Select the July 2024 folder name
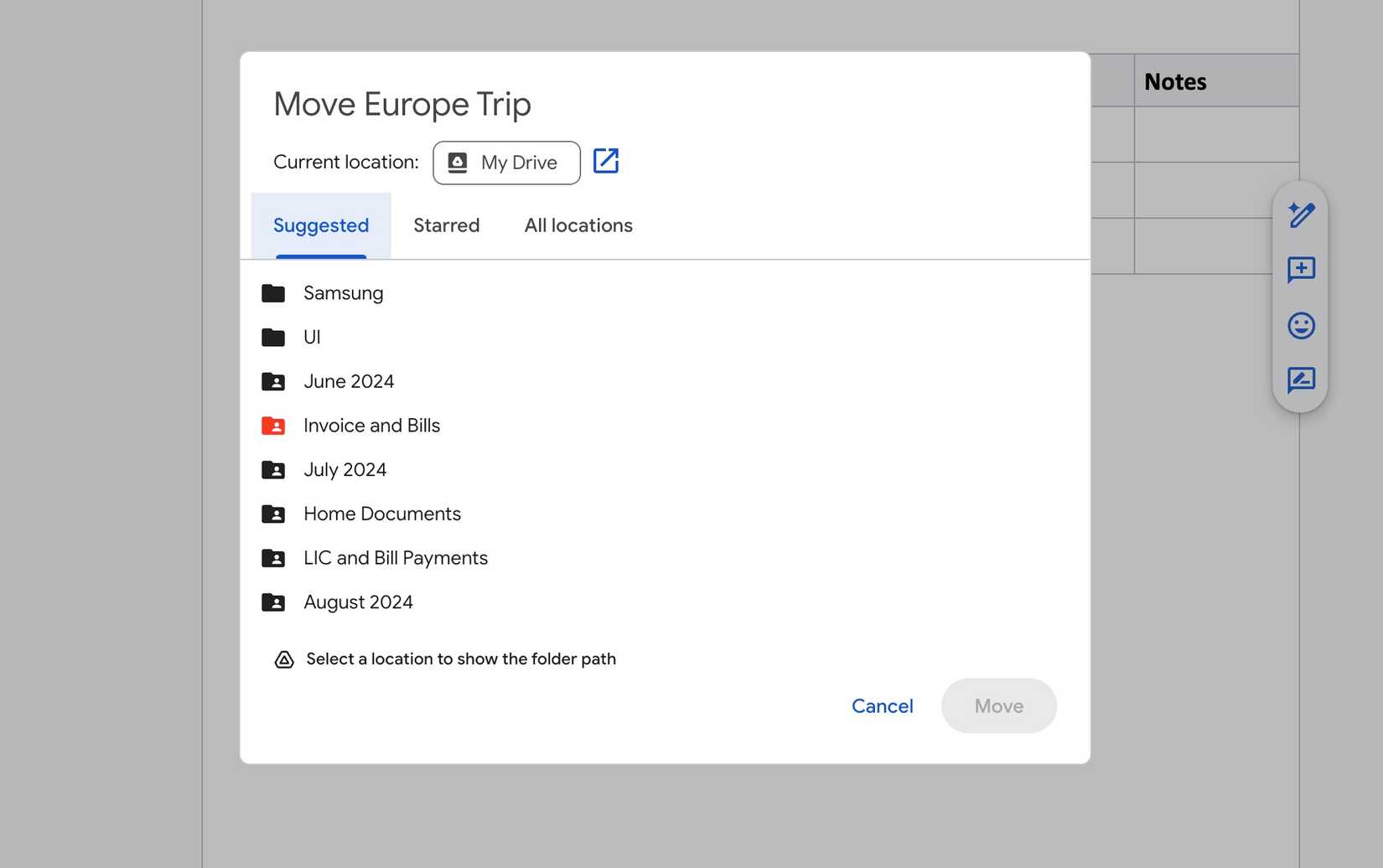 (344, 470)
